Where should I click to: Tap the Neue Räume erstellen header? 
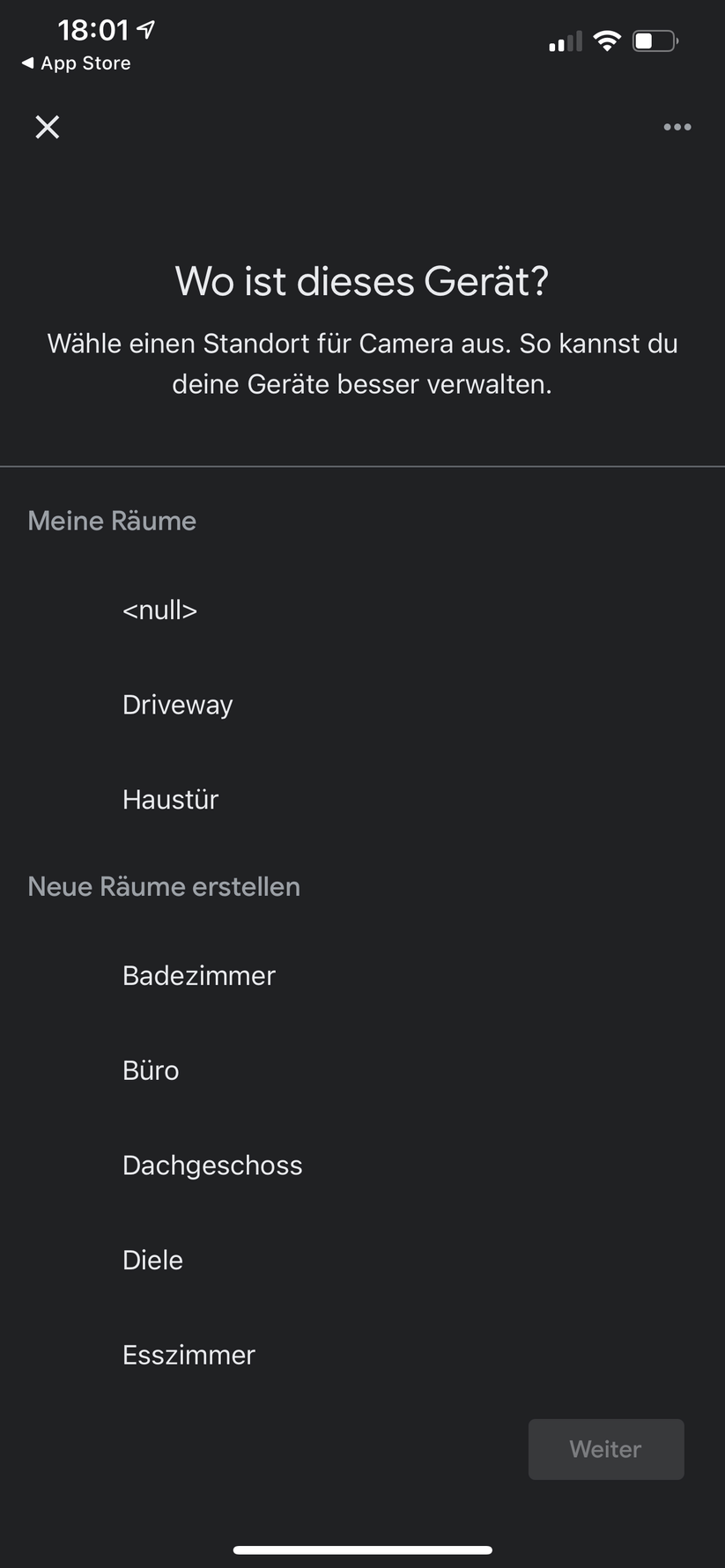164,886
